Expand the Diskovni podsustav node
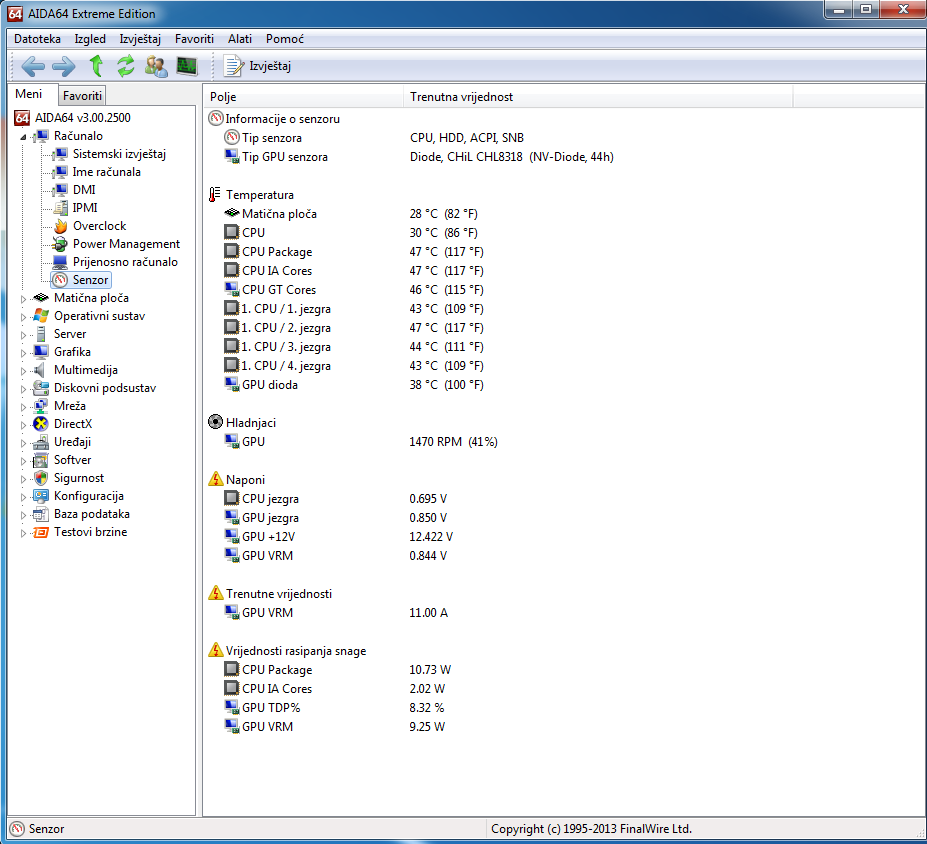 23,389
